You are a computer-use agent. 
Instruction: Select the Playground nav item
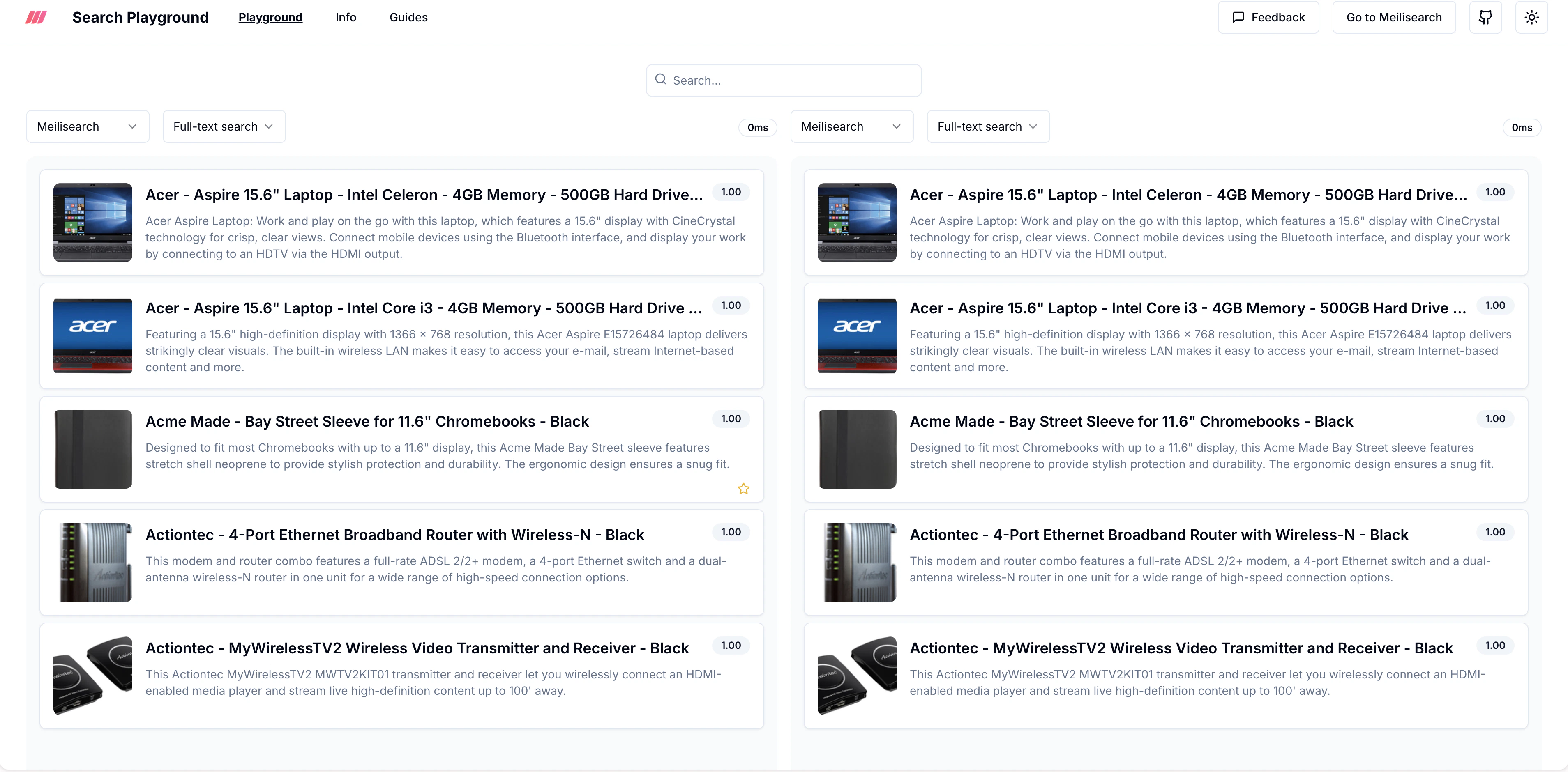pyautogui.click(x=270, y=17)
